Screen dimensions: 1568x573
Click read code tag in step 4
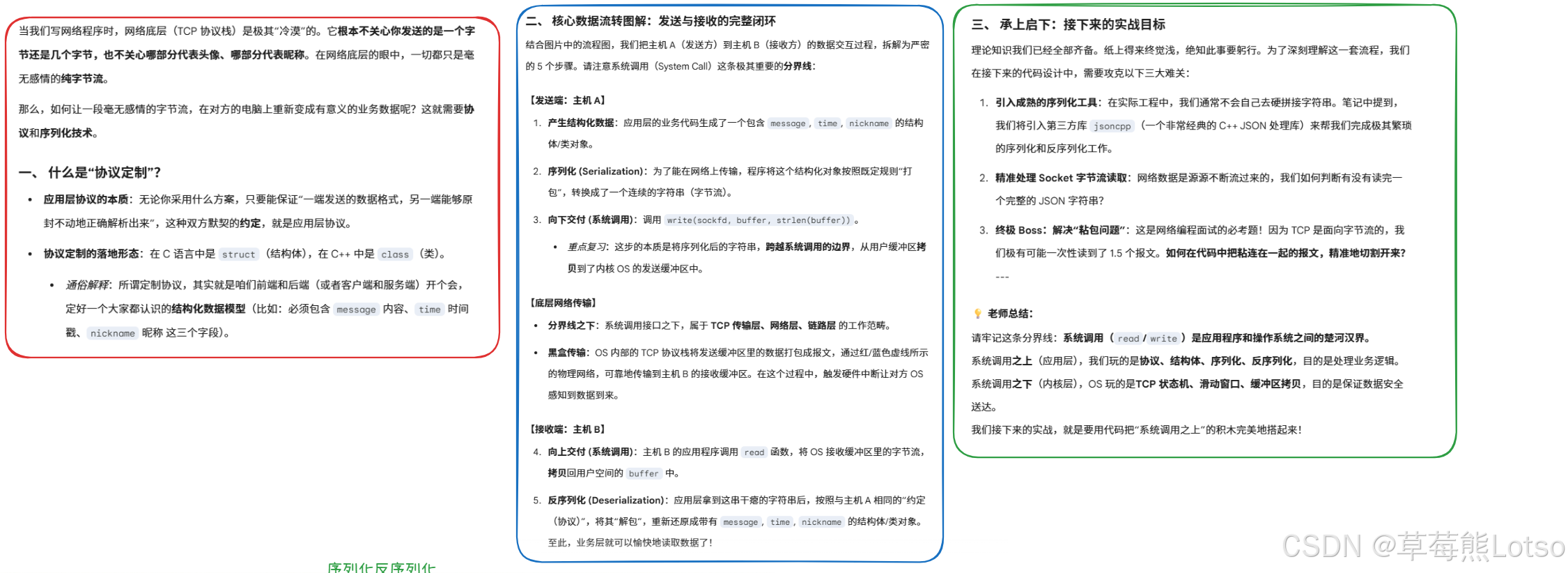(754, 452)
